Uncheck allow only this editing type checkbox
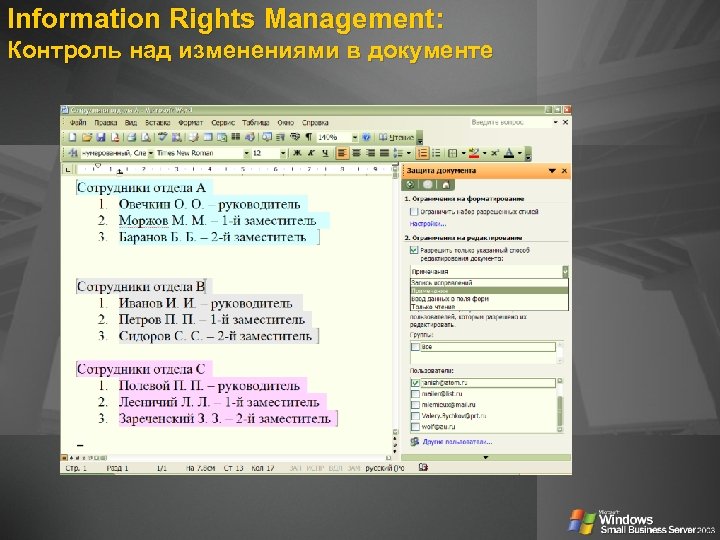This screenshot has width=720, height=540. tap(414, 250)
